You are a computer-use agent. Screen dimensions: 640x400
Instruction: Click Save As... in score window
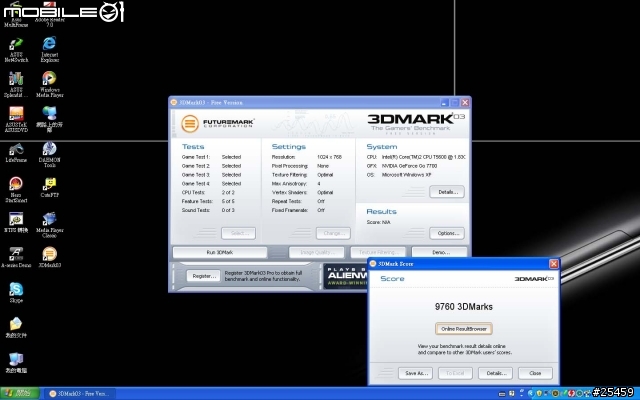(416, 373)
